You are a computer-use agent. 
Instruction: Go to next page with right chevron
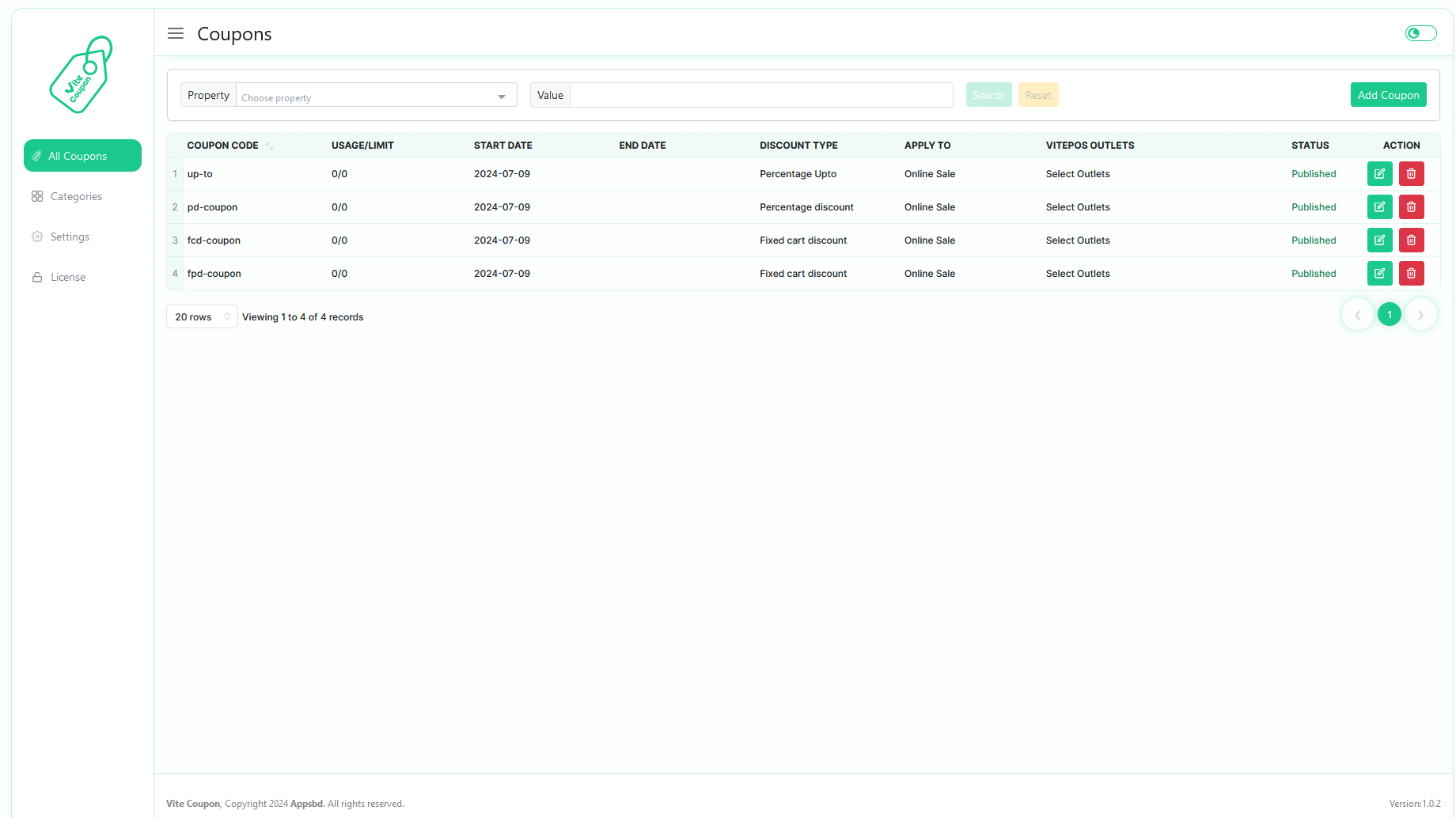(1421, 314)
